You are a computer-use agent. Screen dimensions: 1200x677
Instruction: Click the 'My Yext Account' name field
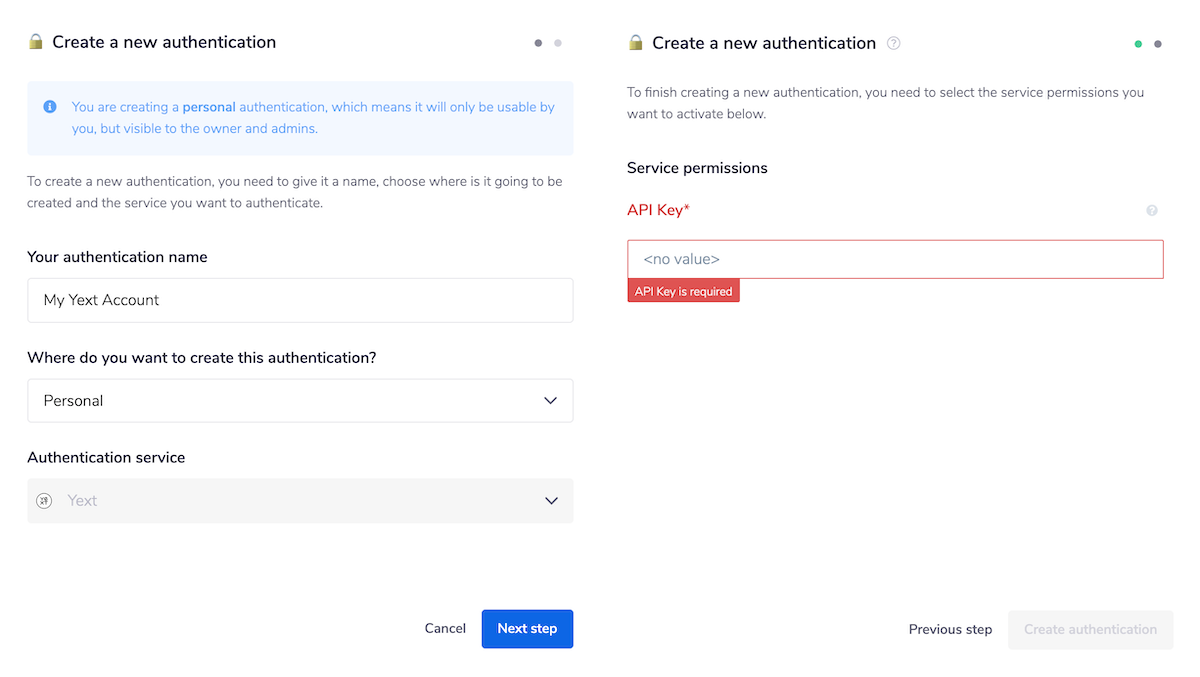[x=300, y=300]
